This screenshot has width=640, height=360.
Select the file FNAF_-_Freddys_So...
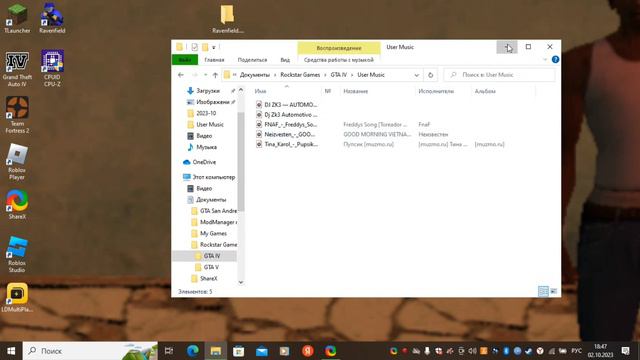tap(287, 124)
